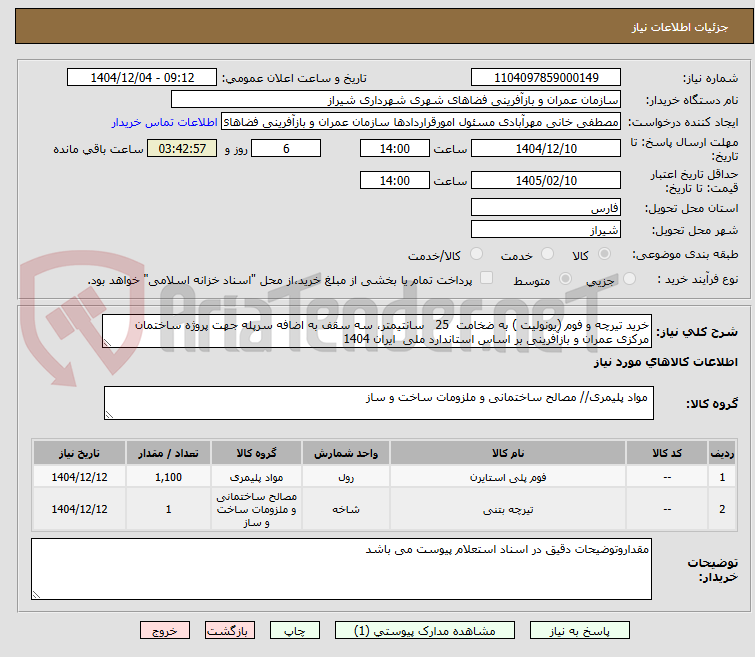The width and height of the screenshot is (755, 657).
Task: Click the price validity date 1405/02/10
Action: point(546,180)
